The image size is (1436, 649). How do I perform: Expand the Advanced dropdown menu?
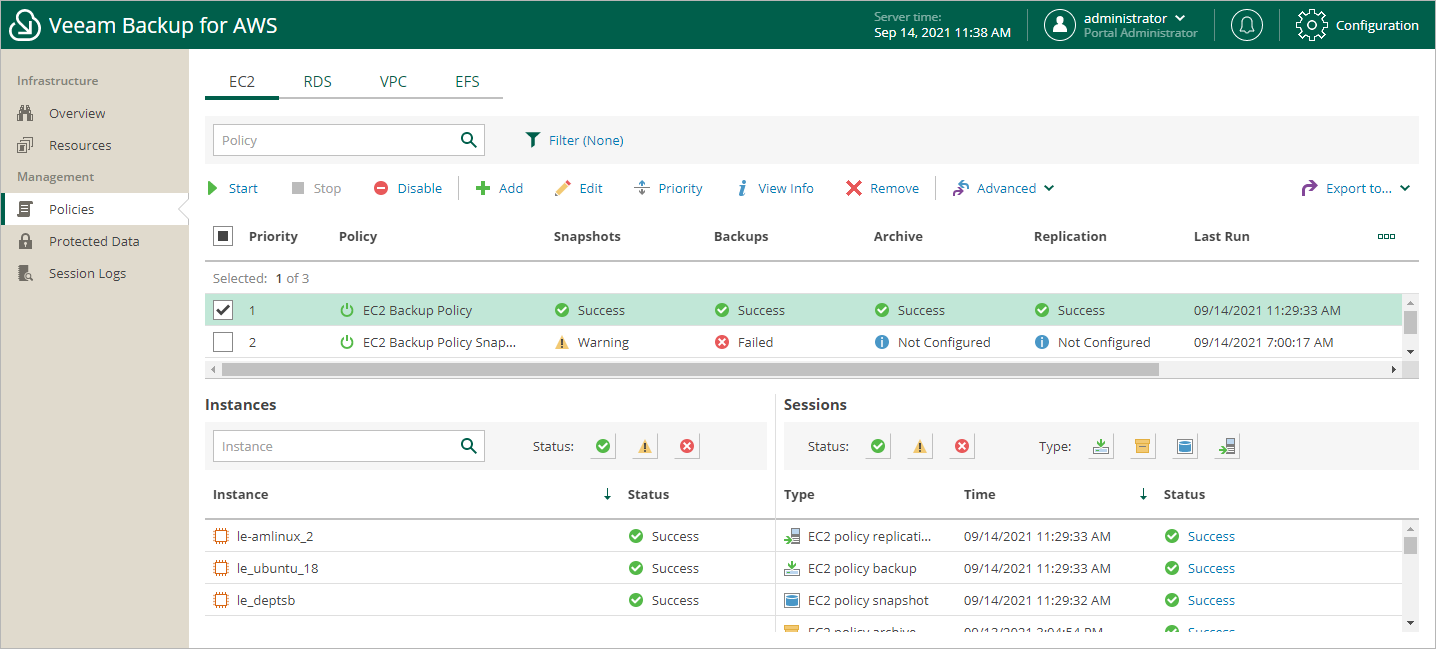1003,188
